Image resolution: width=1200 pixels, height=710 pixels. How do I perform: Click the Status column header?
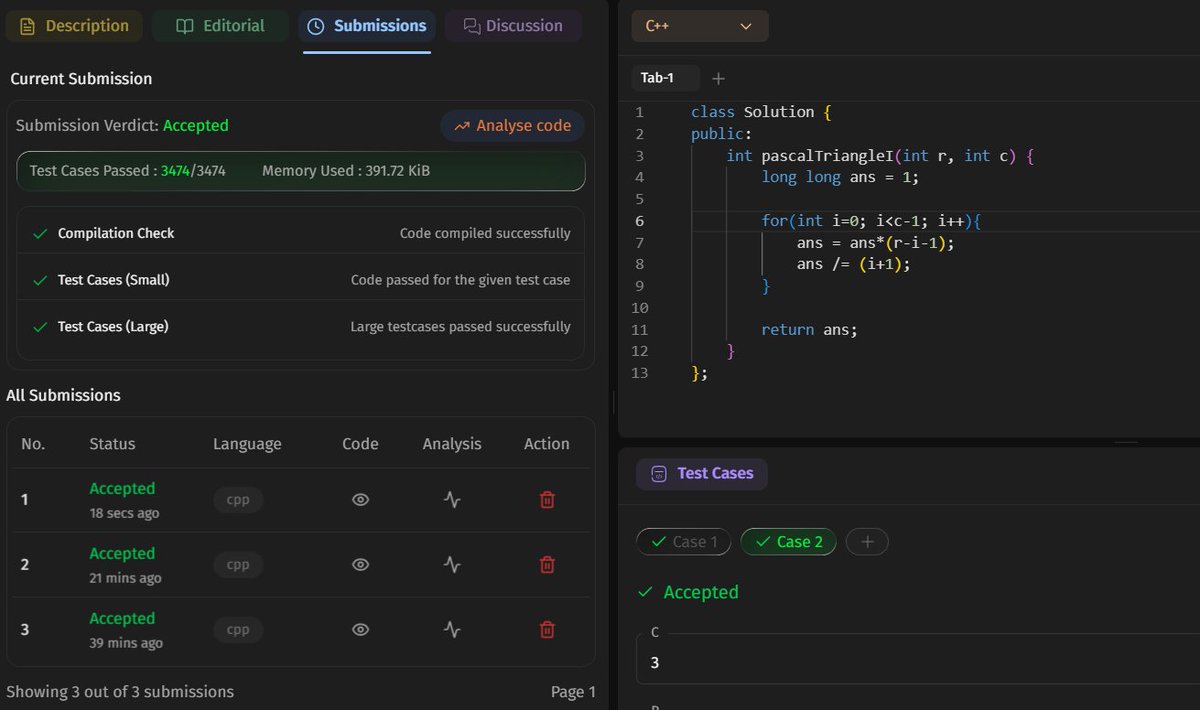(112, 444)
